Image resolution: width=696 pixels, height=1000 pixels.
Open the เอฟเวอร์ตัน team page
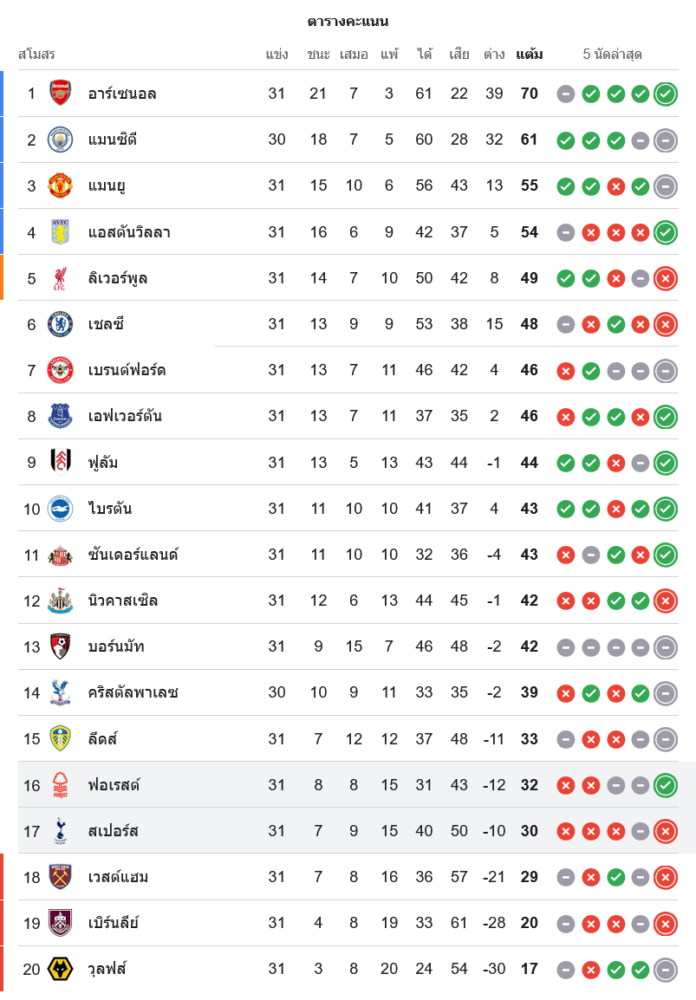pos(125,416)
